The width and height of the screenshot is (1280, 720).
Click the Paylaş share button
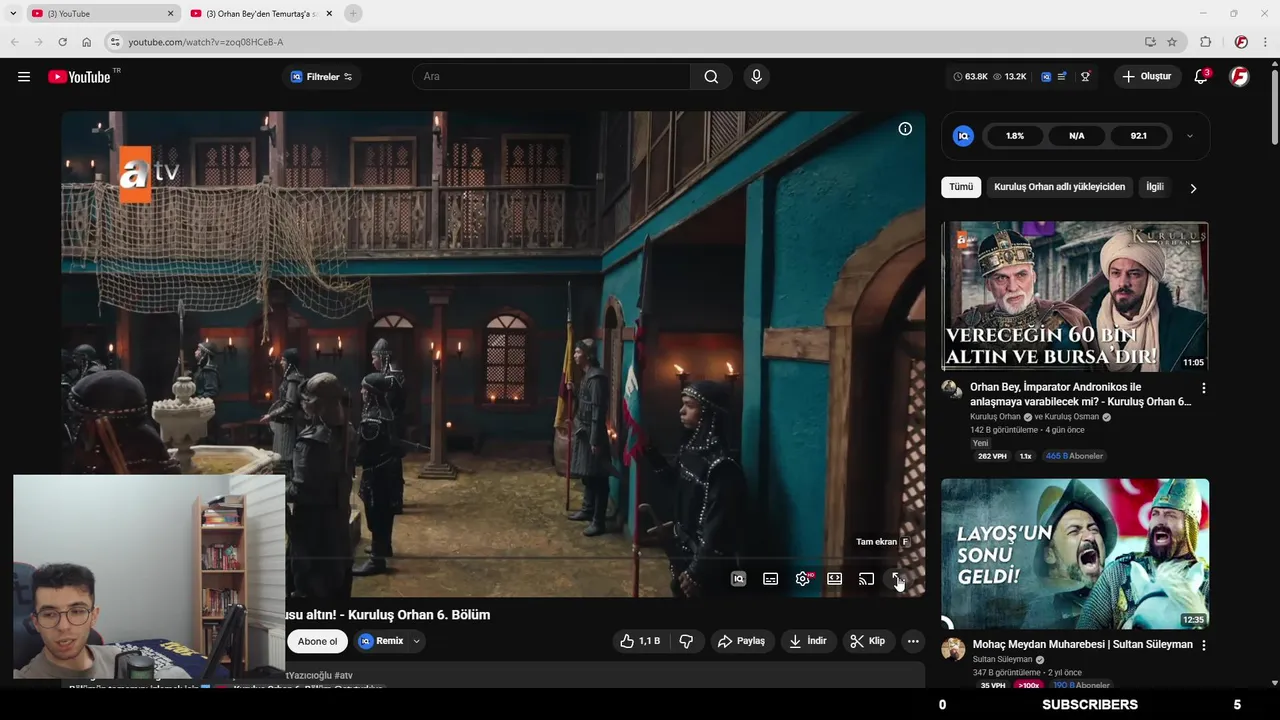coord(741,641)
